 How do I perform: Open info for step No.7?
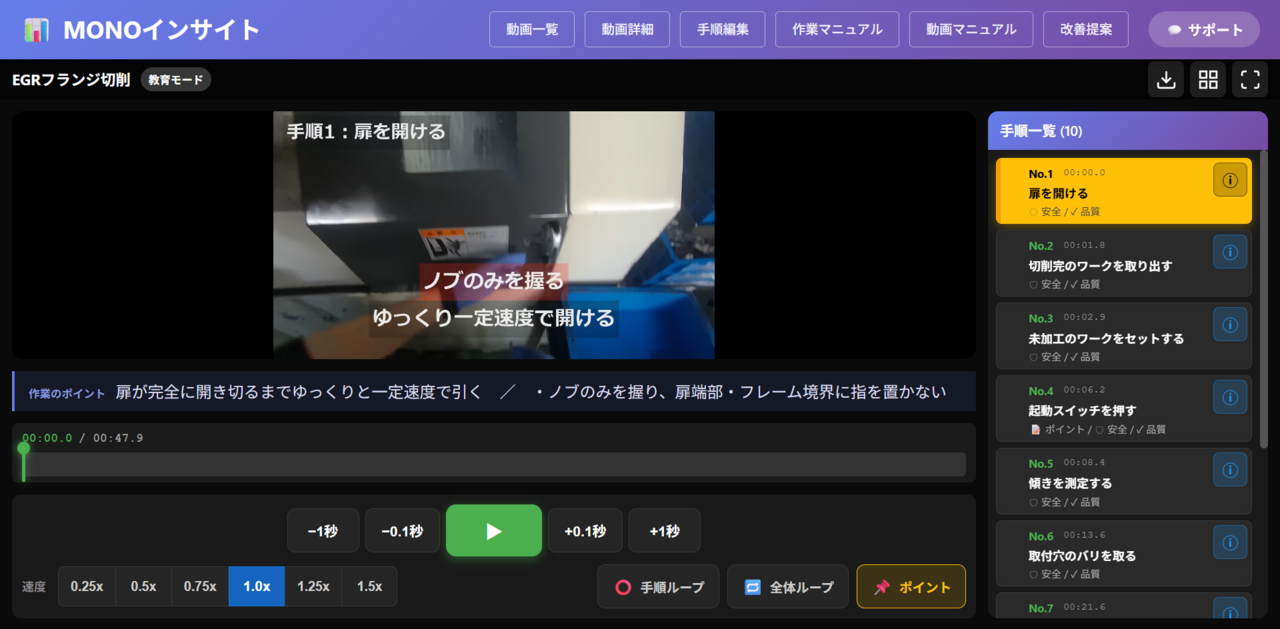(1230, 609)
